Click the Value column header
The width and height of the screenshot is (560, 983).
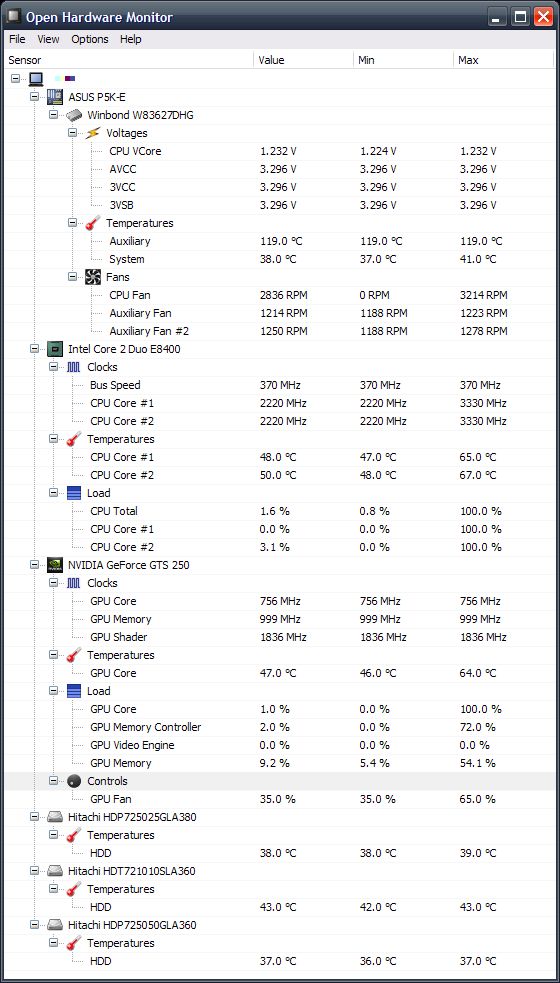click(303, 60)
